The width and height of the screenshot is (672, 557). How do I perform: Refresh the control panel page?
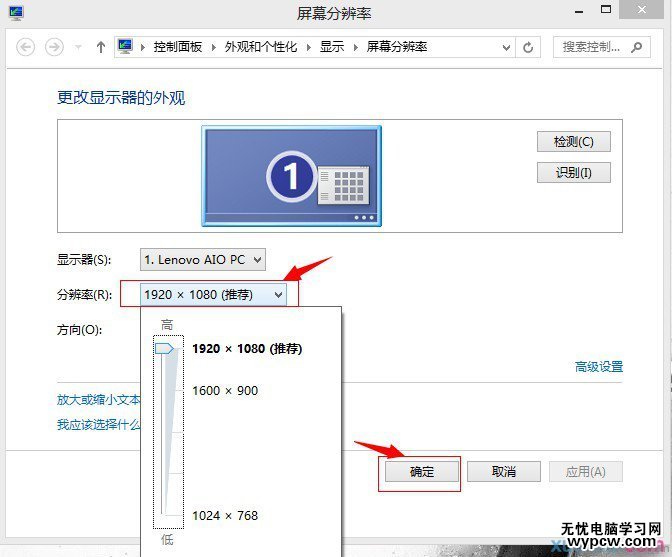pyautogui.click(x=528, y=47)
